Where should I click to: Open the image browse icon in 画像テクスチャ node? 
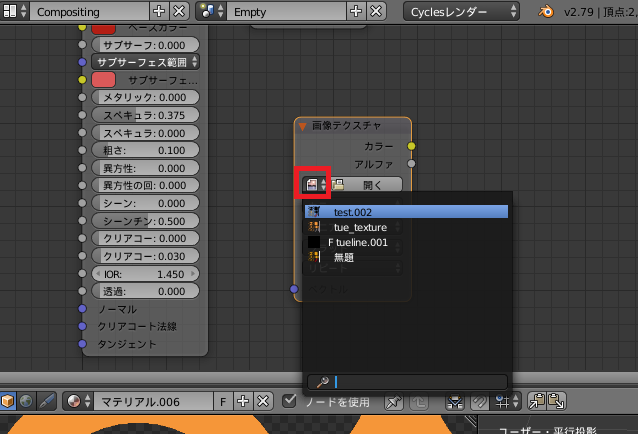pyautogui.click(x=316, y=185)
